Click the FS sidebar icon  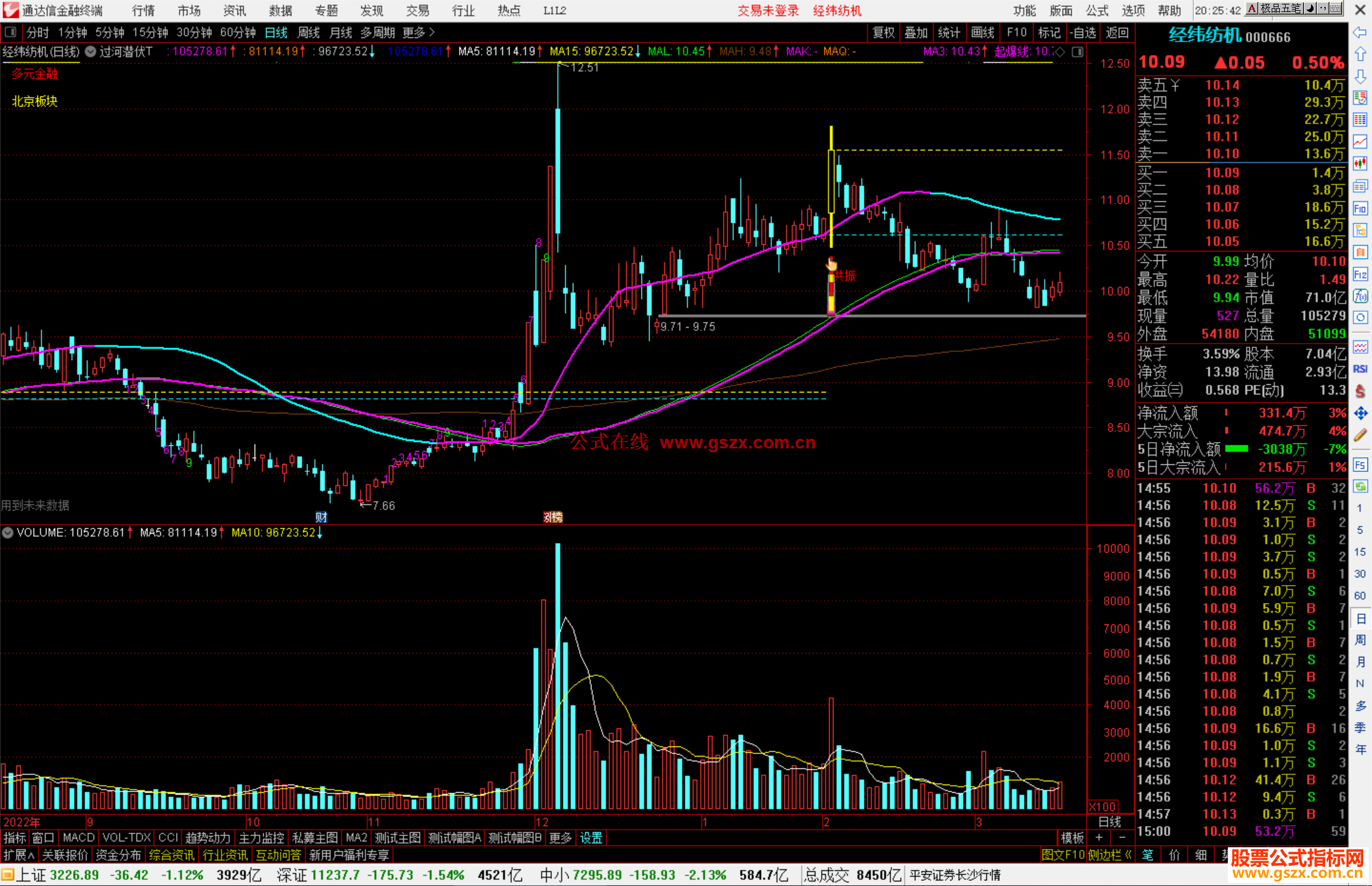coord(1360,465)
